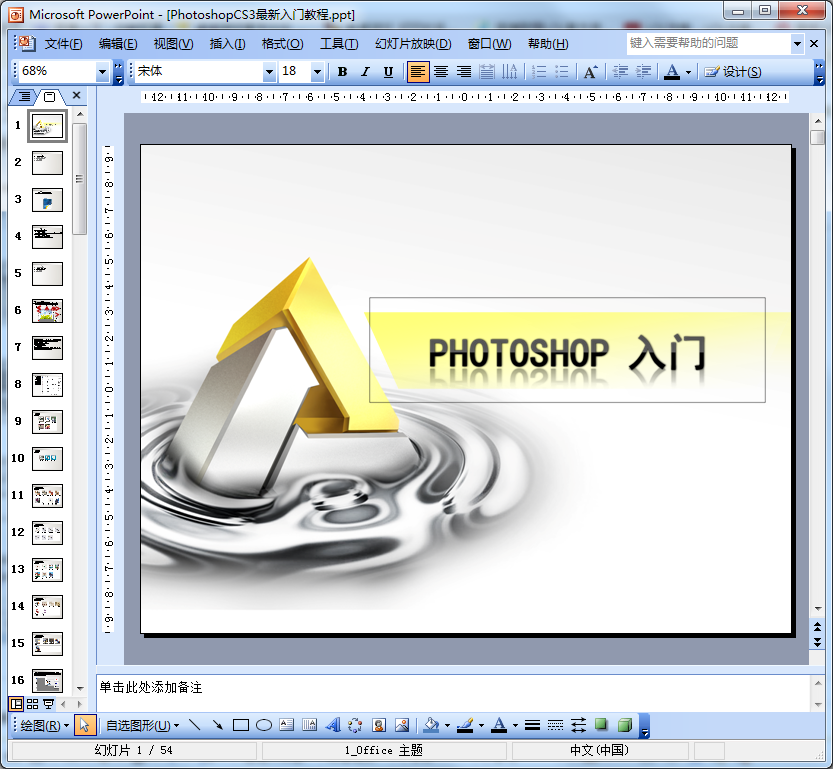
Task: Toggle center text alignment
Action: [441, 71]
